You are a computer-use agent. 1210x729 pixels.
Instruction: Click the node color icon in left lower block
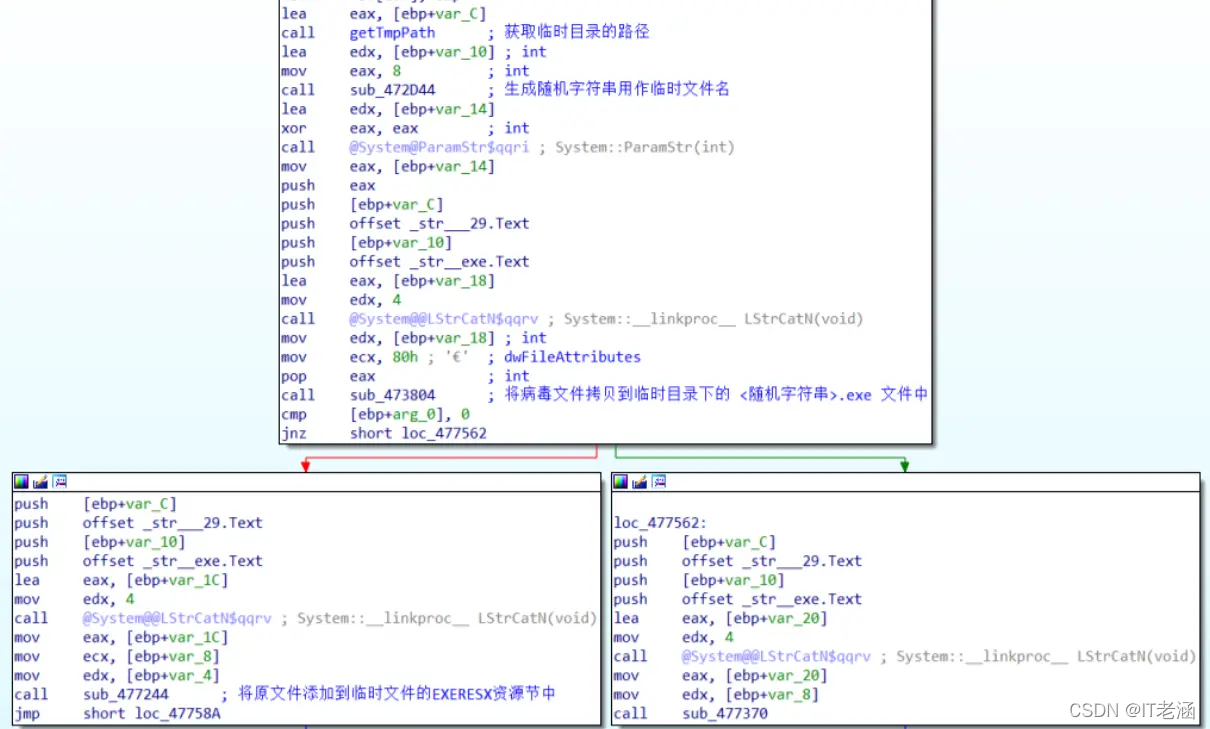pyautogui.click(x=20, y=482)
